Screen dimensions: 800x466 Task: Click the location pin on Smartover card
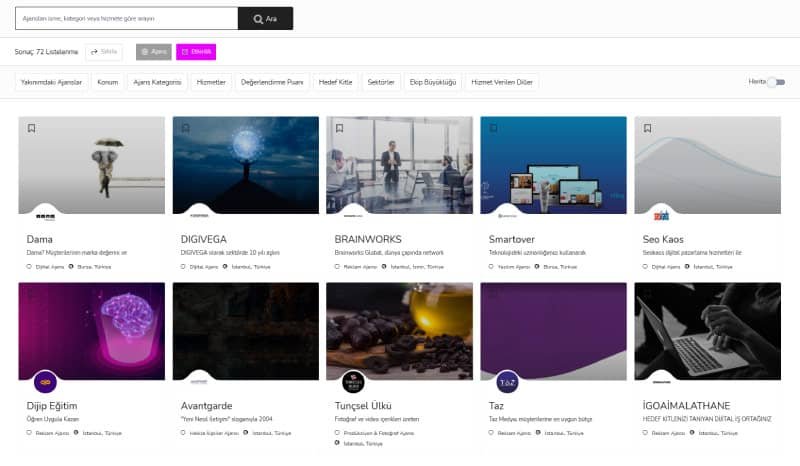coord(537,266)
